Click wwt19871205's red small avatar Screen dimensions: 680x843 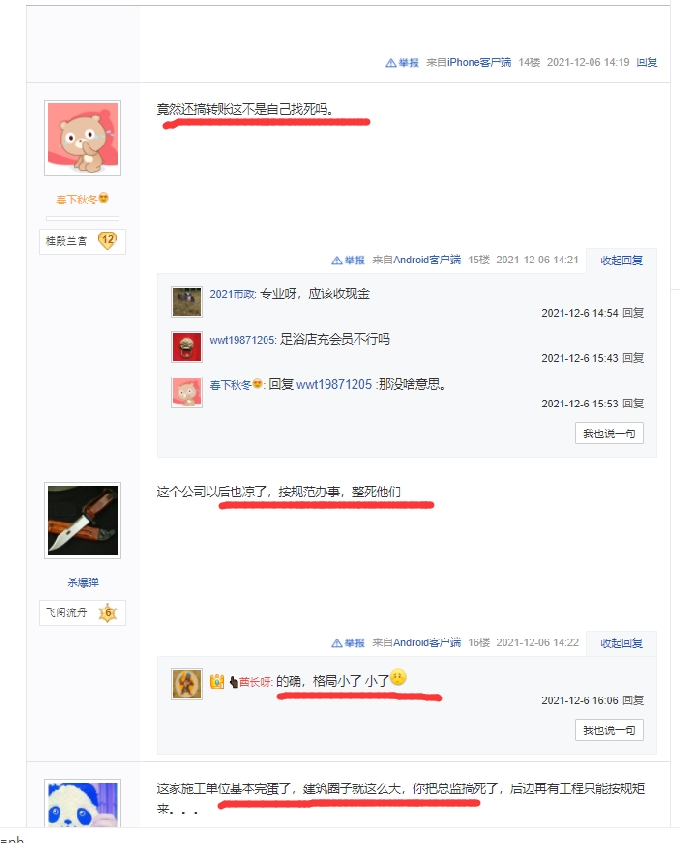pyautogui.click(x=187, y=347)
